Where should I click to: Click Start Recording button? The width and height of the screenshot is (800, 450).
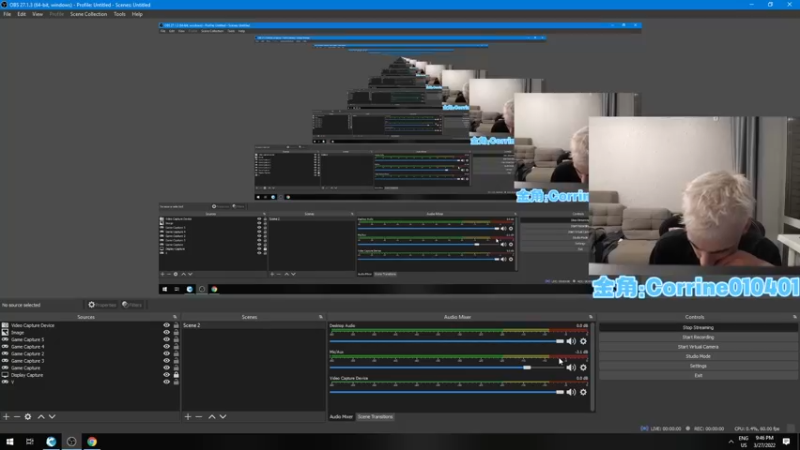698,337
